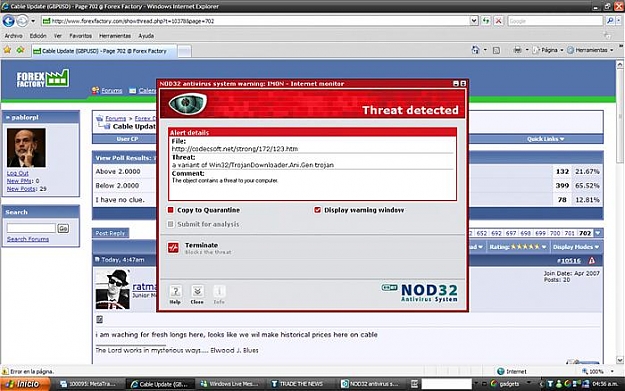Click the browser address bar

pos(256,21)
